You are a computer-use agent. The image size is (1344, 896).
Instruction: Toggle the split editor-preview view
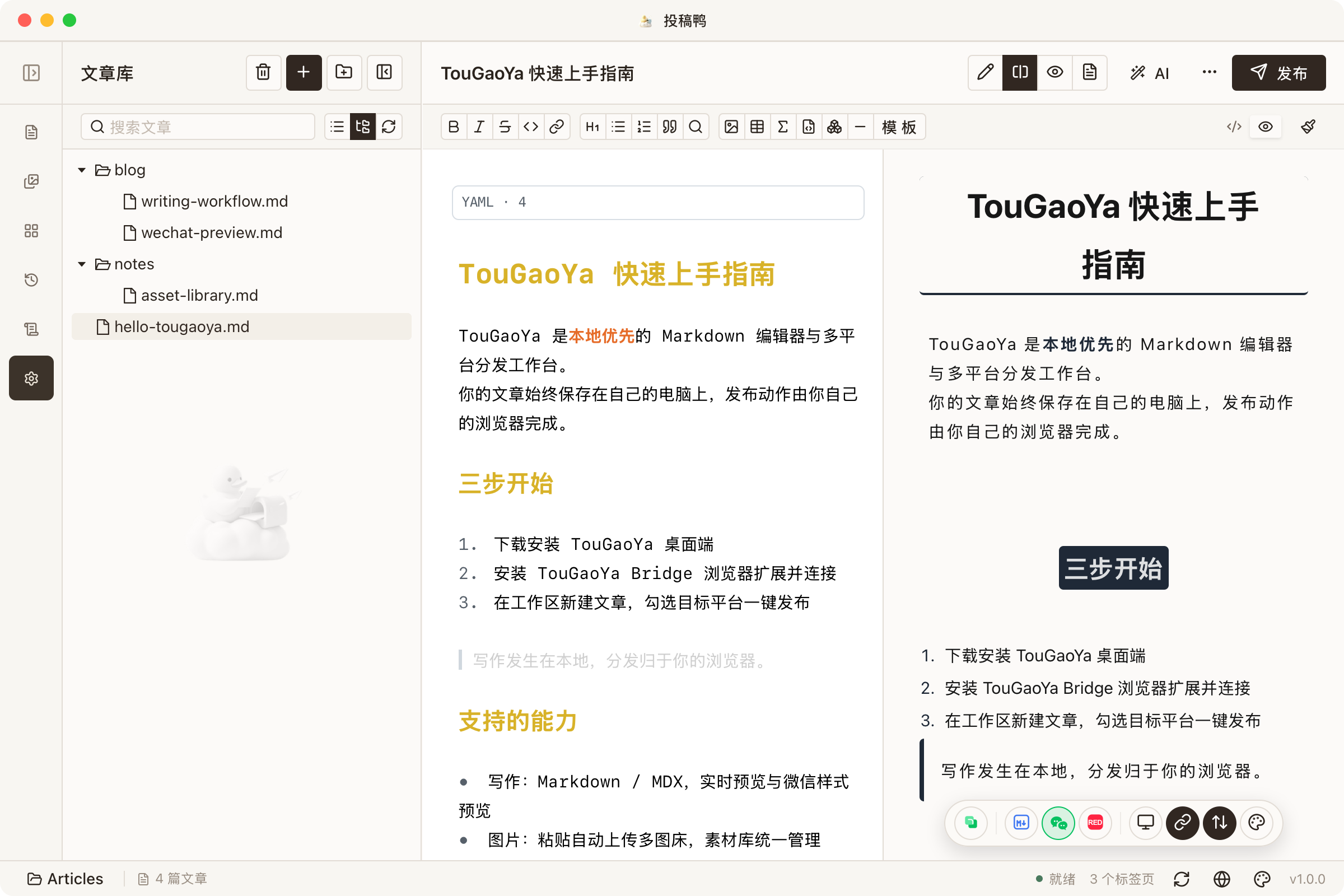click(x=1020, y=73)
